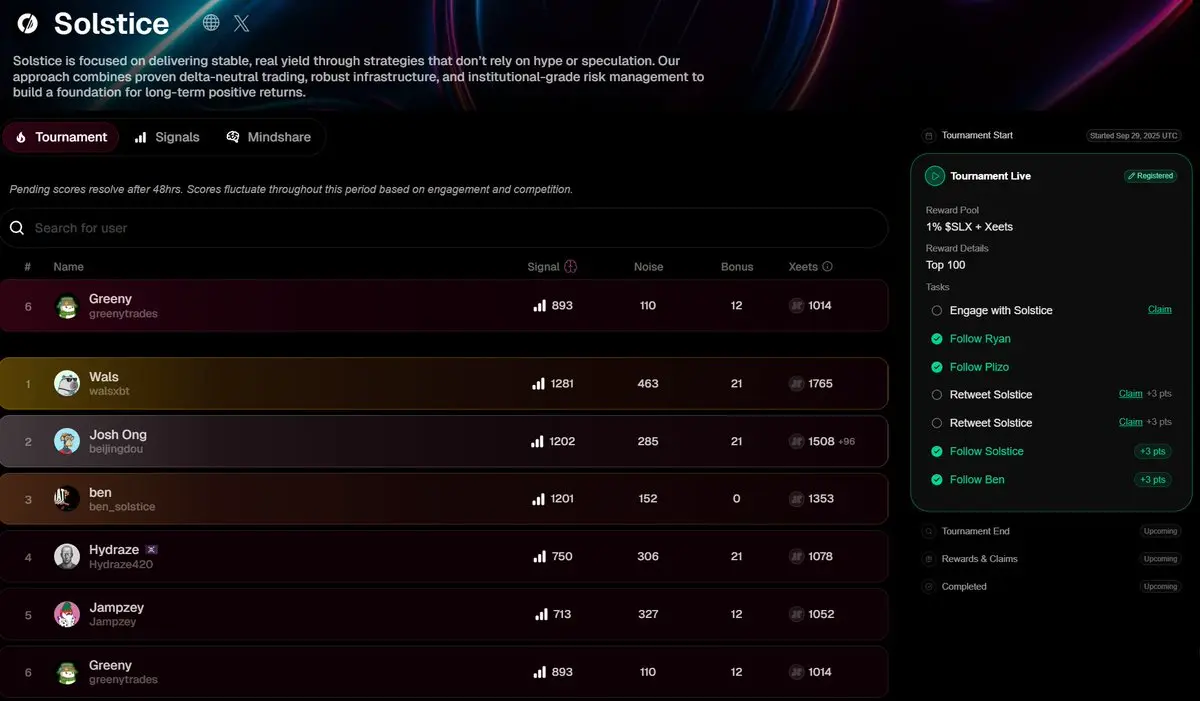This screenshot has width=1200, height=701.
Task: Click the green check for Follow Solstice
Action: 937,452
